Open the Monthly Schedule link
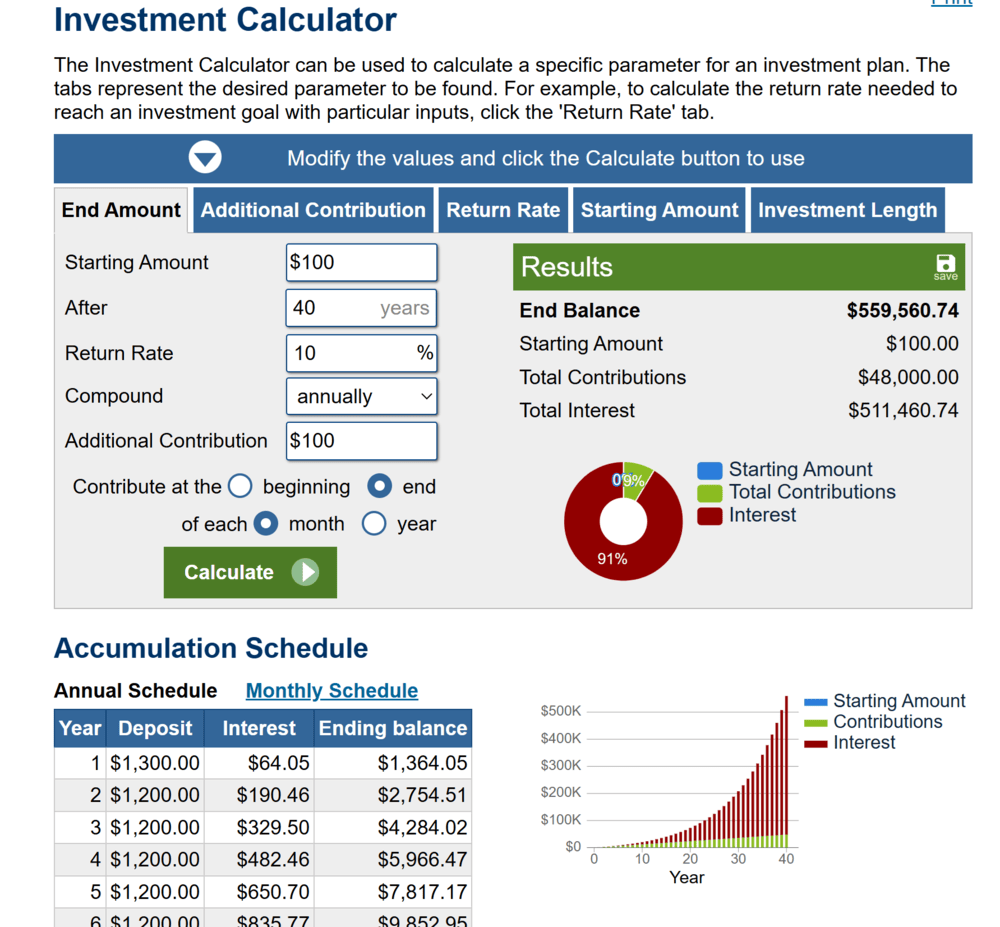Screen dimensions: 1000x927 (x=332, y=691)
